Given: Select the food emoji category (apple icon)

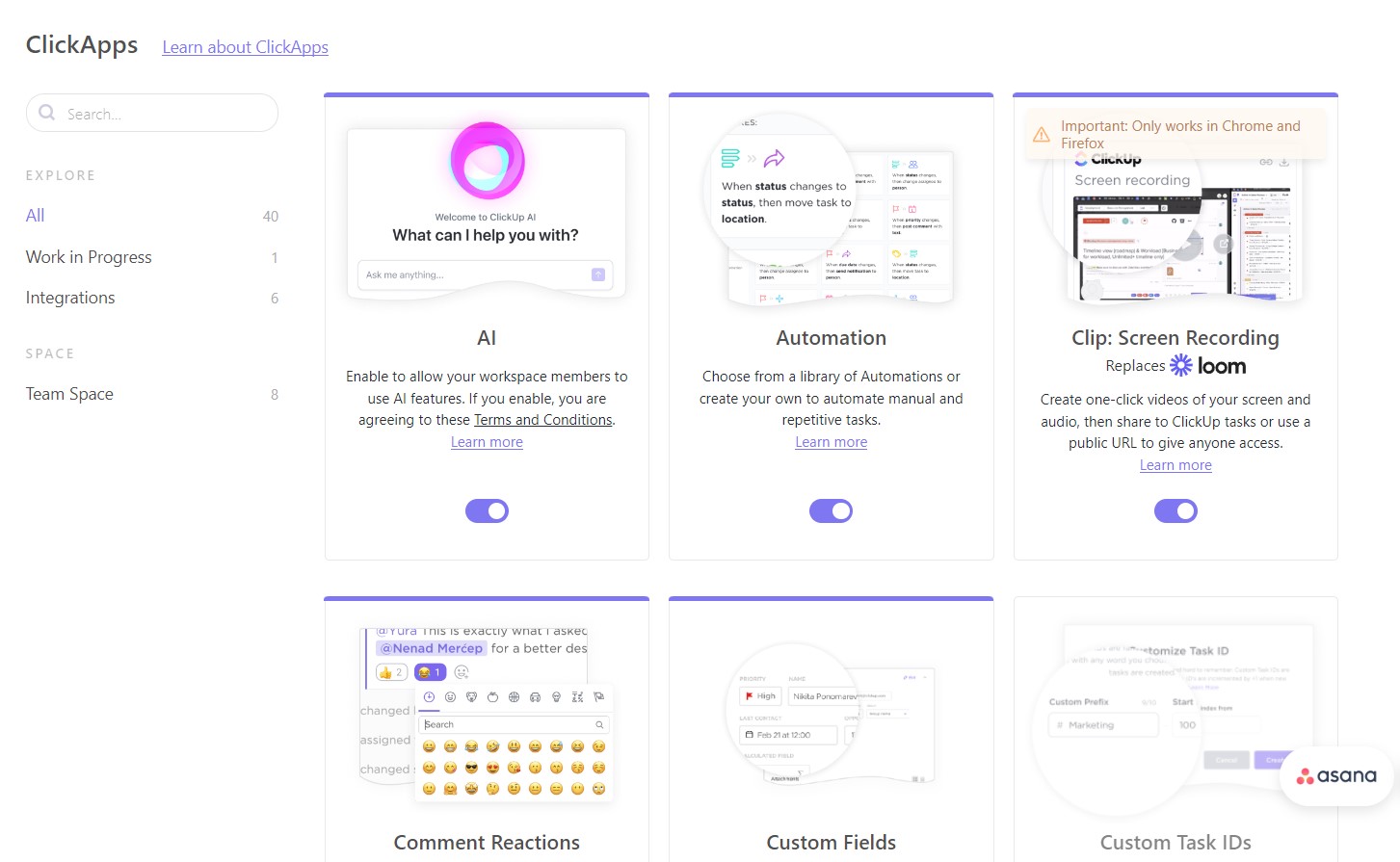Looking at the screenshot, I should tap(492, 697).
